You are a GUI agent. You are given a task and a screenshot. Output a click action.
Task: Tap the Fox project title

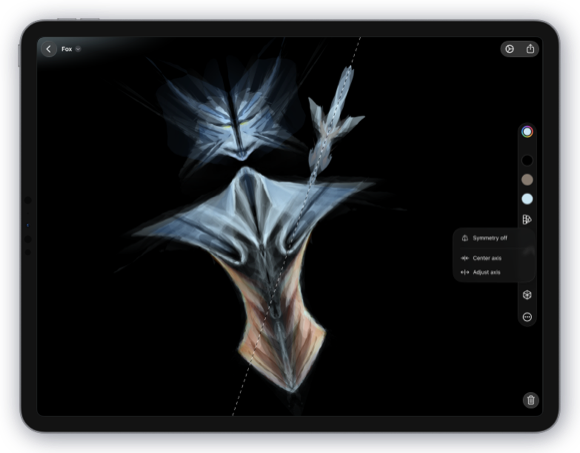pos(67,49)
